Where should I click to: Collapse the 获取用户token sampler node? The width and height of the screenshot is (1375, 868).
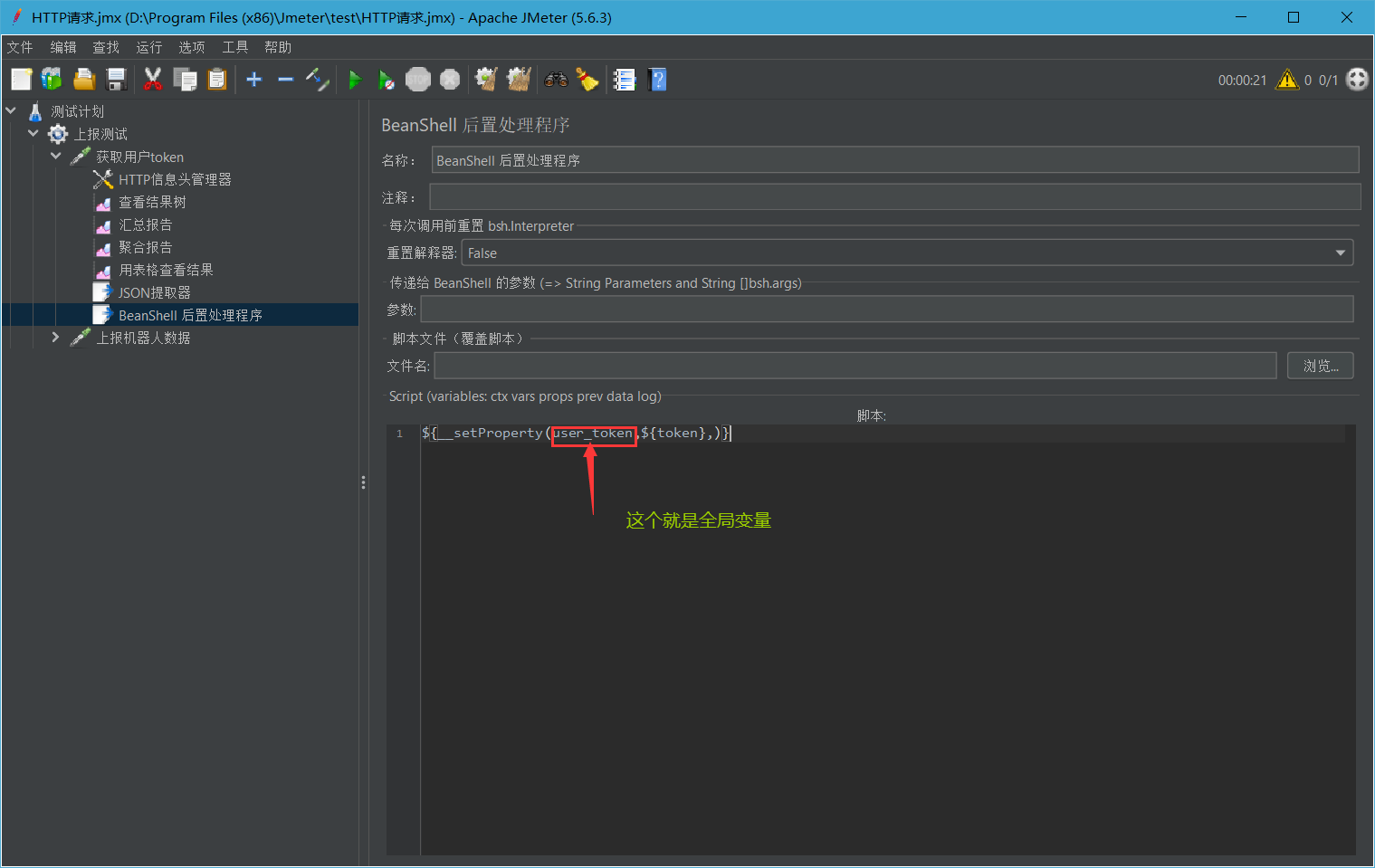56,156
